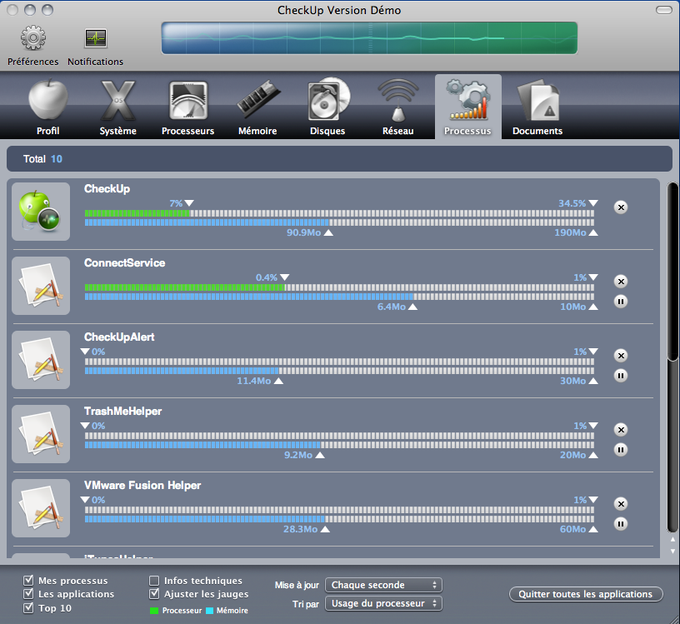Click the ConnectService blue memory gauge
The width and height of the screenshot is (680, 624).
[x=249, y=297]
